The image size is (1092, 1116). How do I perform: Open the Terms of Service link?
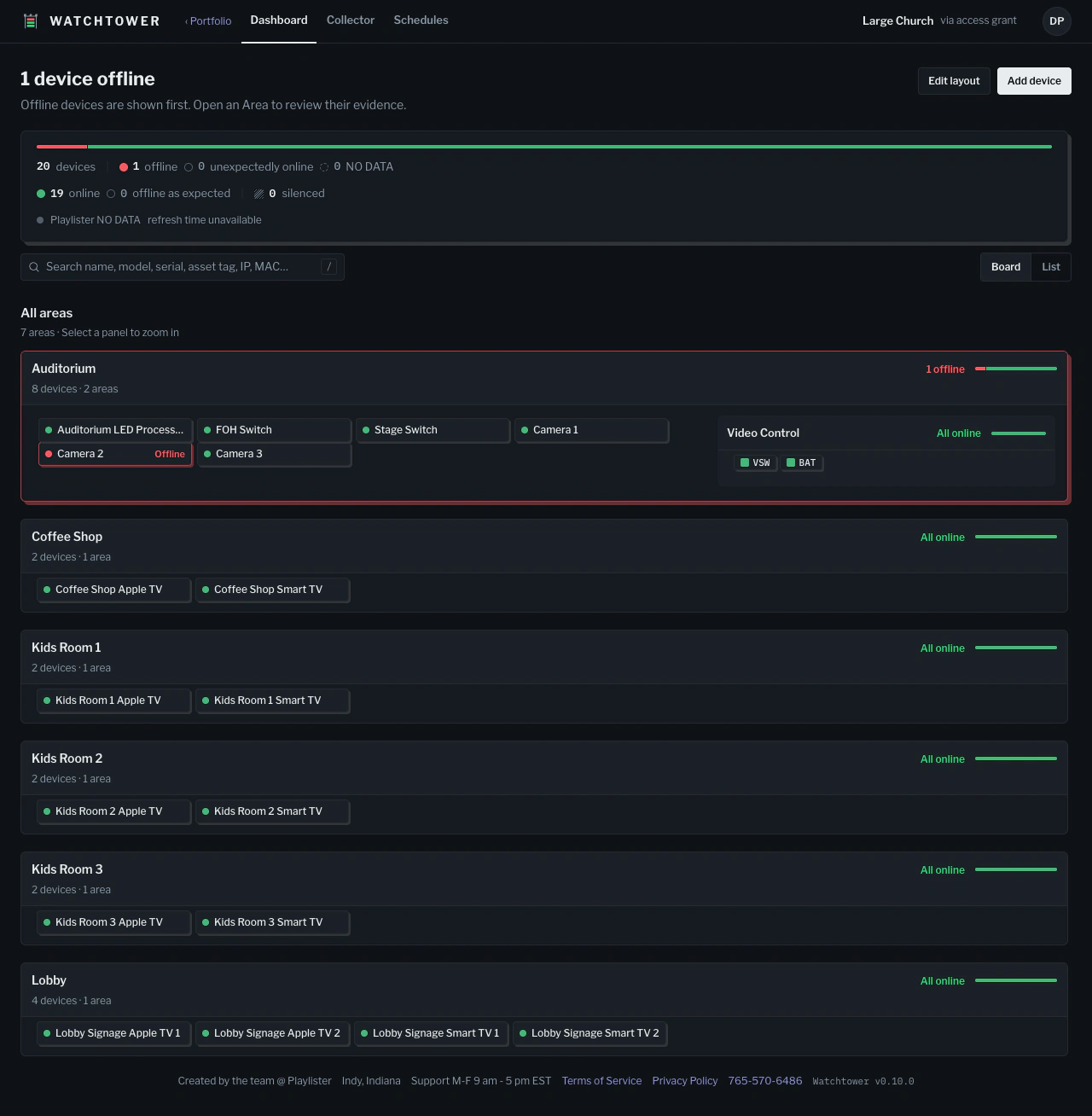[x=601, y=1081]
